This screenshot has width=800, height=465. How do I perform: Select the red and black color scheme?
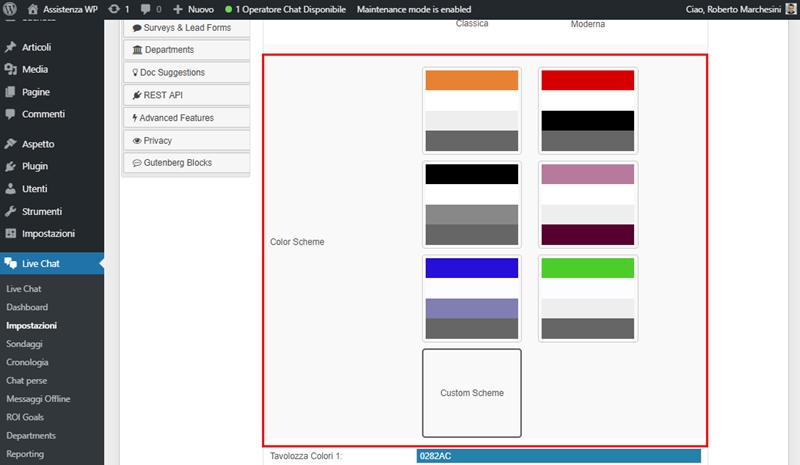pyautogui.click(x=588, y=110)
